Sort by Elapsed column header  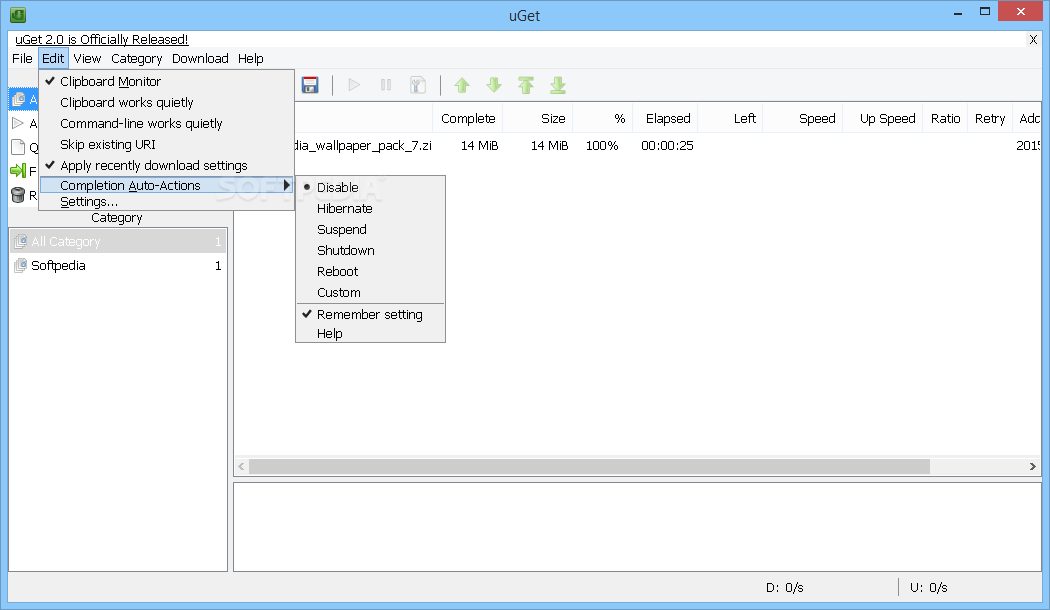[665, 119]
